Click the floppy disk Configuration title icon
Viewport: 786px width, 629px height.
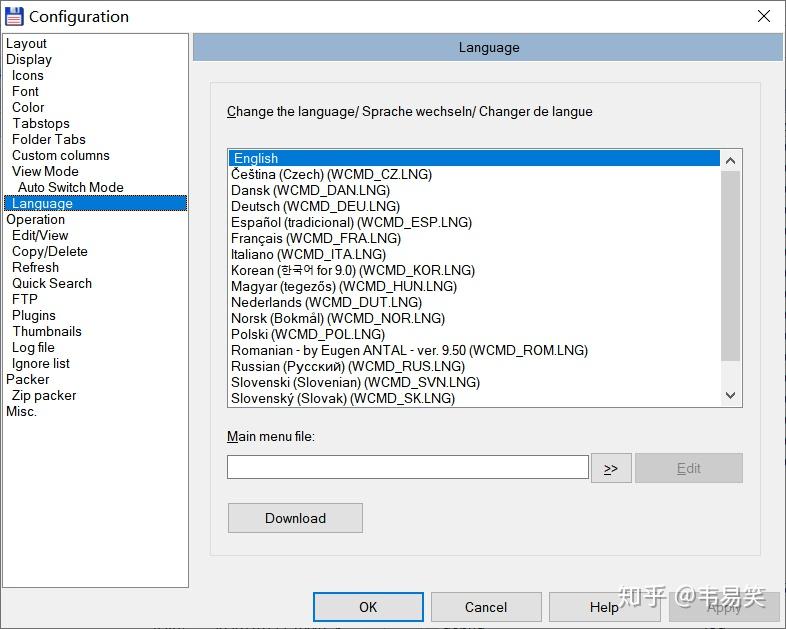[x=14, y=16]
